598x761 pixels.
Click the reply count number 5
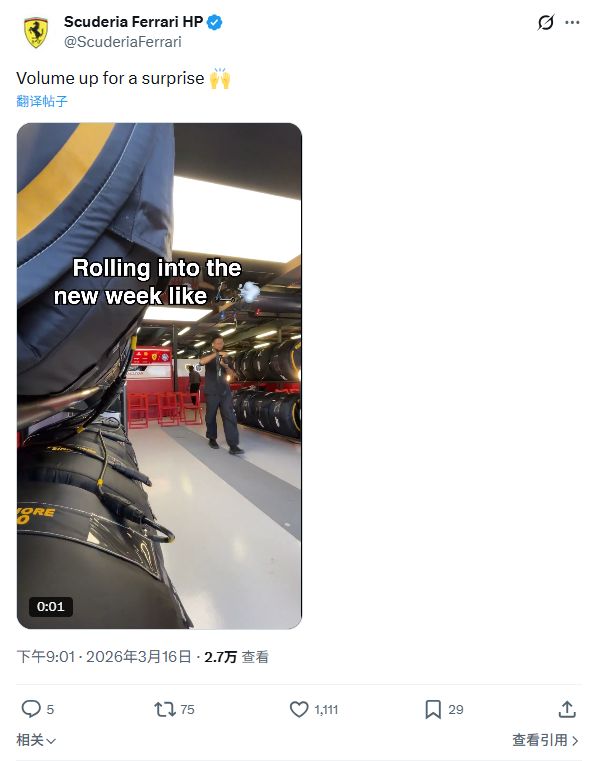tap(50, 710)
